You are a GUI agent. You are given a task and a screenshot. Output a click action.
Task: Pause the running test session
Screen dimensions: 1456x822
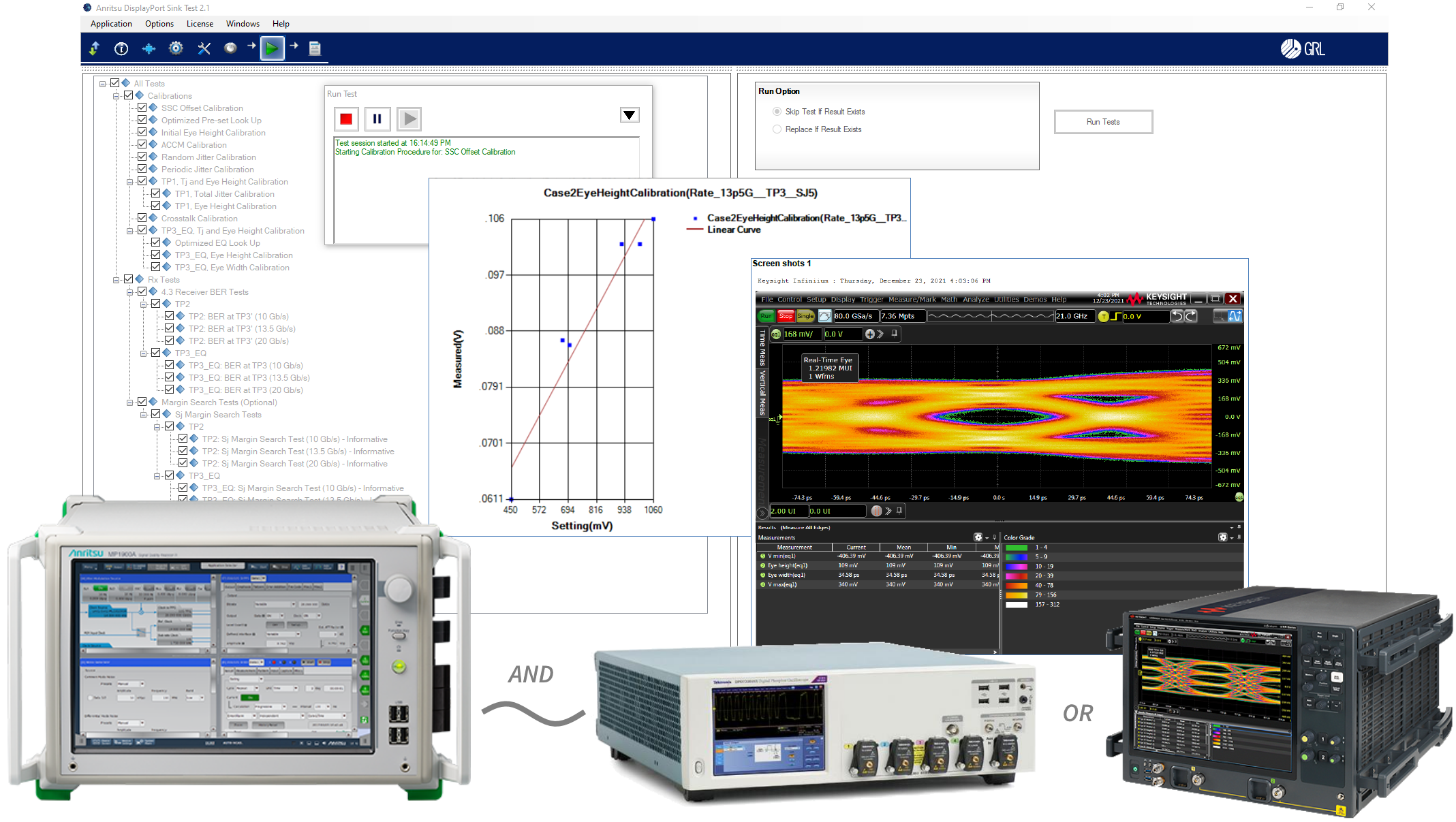[377, 118]
